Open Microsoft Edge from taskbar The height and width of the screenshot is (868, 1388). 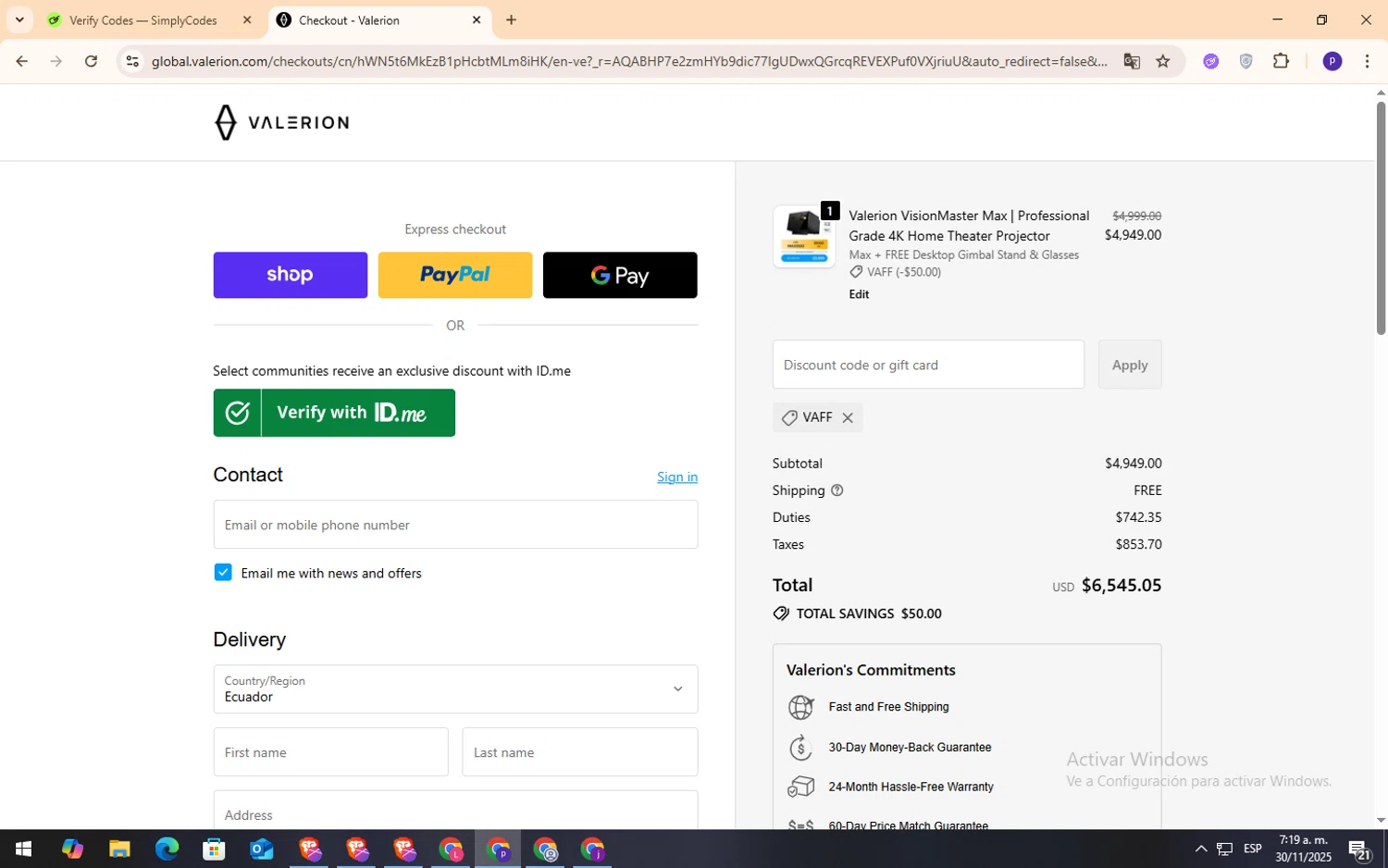click(x=167, y=849)
